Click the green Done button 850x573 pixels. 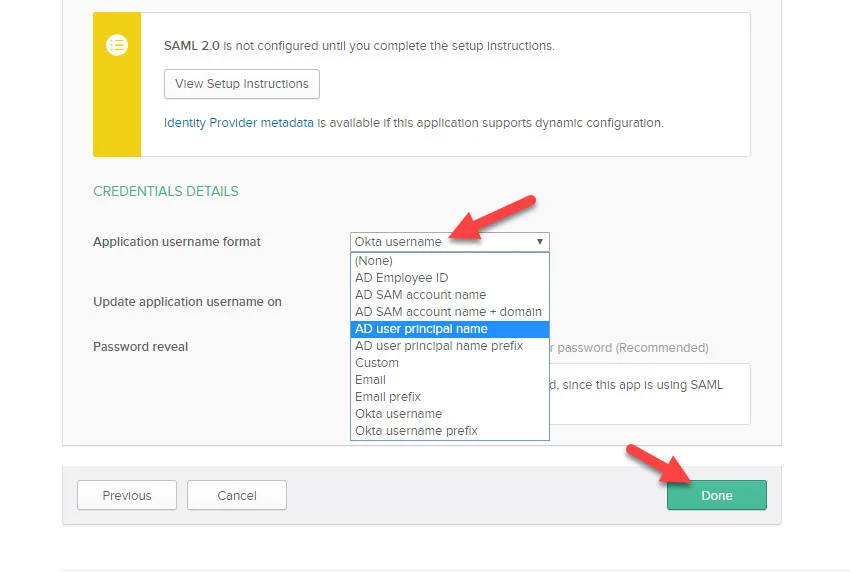coord(717,495)
